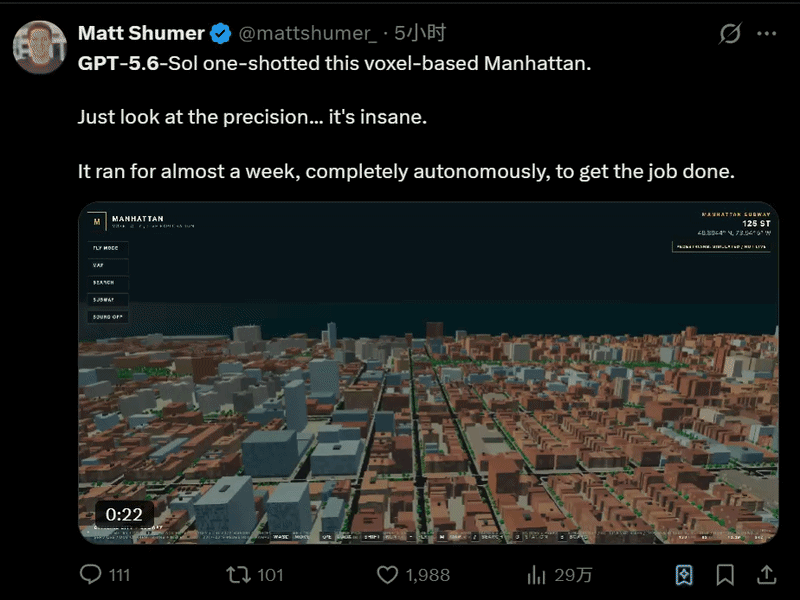This screenshot has height=600, width=800.
Task: Open the three-dot more options menu
Action: coord(766,34)
